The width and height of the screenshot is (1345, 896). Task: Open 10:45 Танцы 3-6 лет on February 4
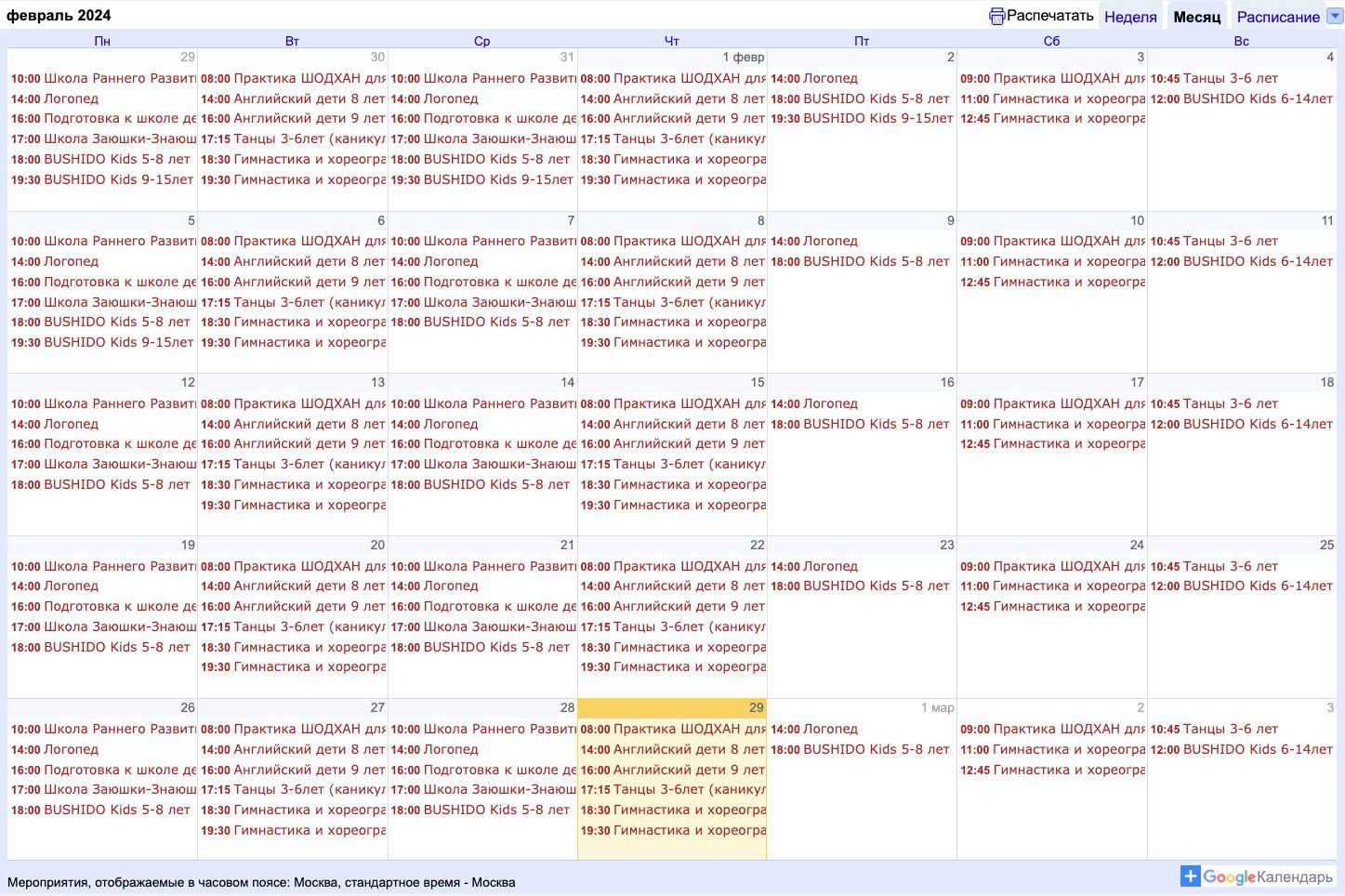(1230, 79)
